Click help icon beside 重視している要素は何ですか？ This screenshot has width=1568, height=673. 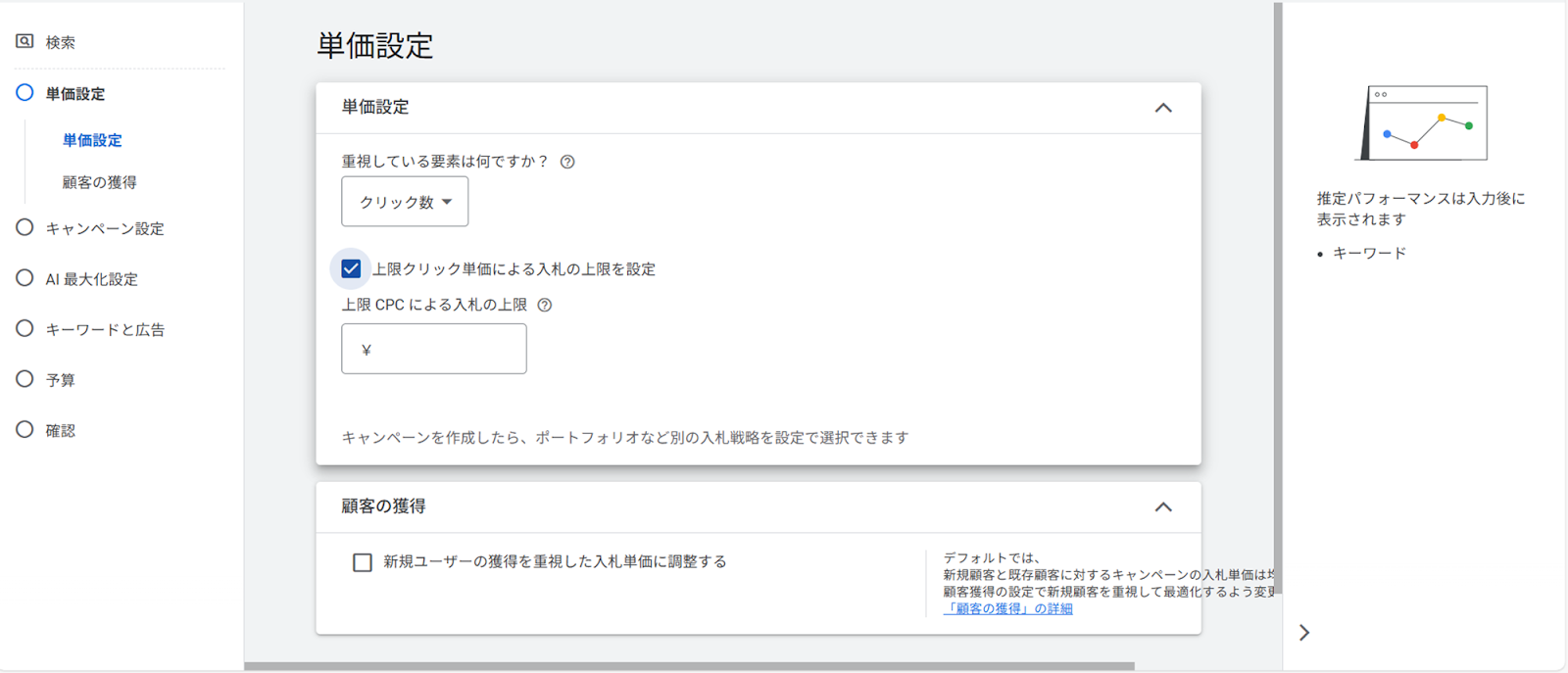(x=567, y=162)
